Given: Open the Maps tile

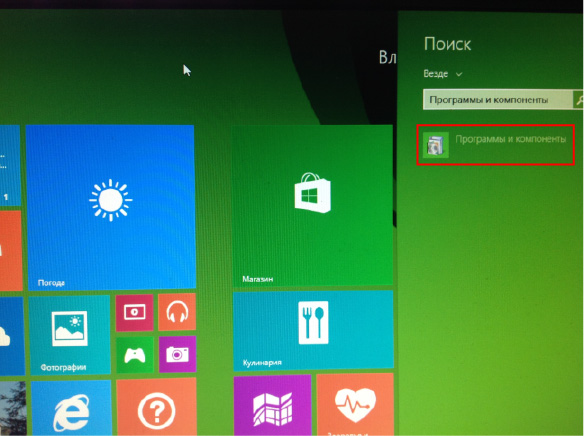Looking at the screenshot, I should pos(273,405).
